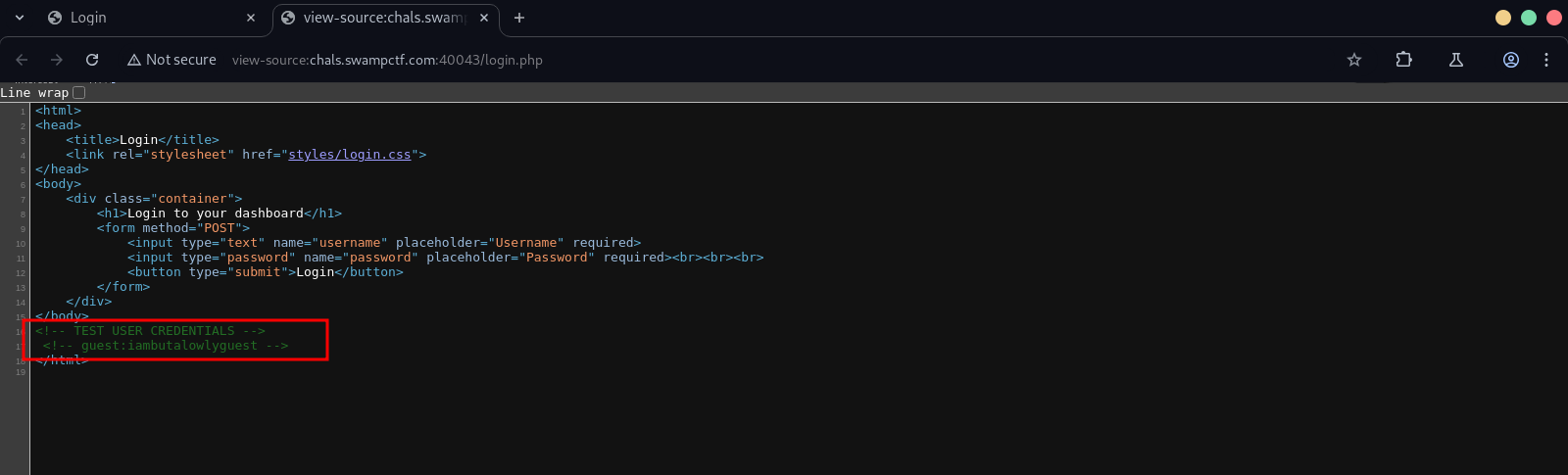Open the user profile icon
The height and width of the screenshot is (475, 1568).
[x=1511, y=60]
